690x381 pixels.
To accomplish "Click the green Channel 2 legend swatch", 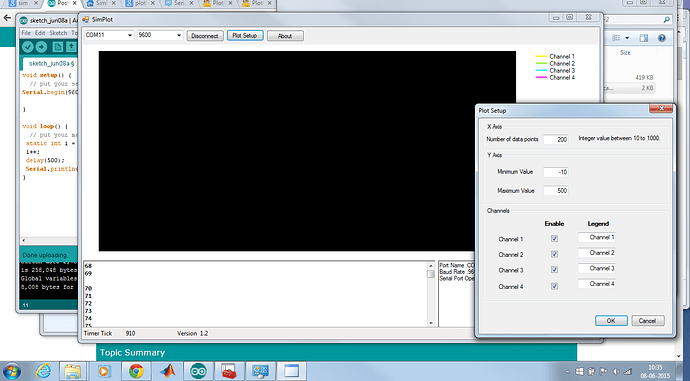I will pos(541,63).
